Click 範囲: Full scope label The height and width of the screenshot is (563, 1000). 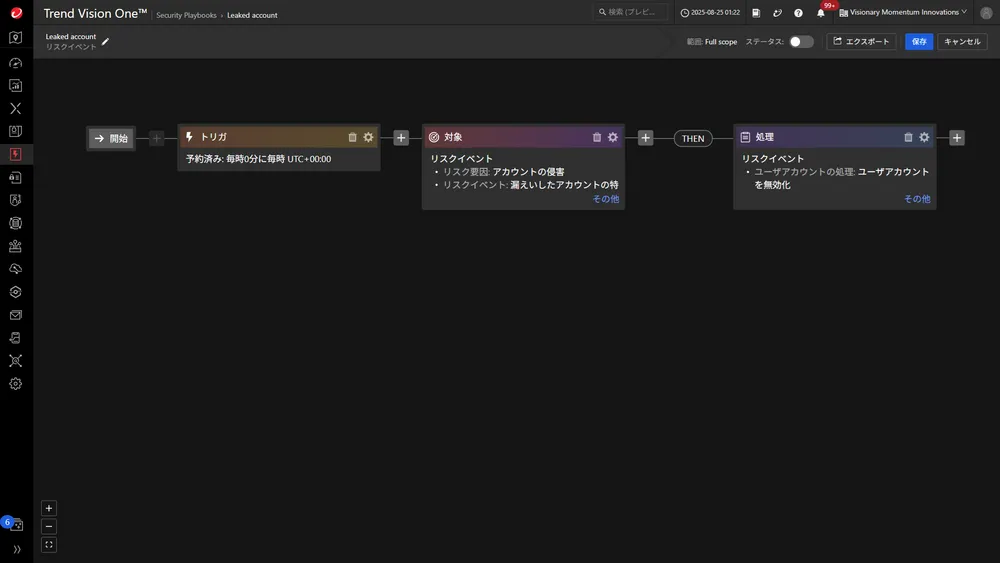point(712,42)
